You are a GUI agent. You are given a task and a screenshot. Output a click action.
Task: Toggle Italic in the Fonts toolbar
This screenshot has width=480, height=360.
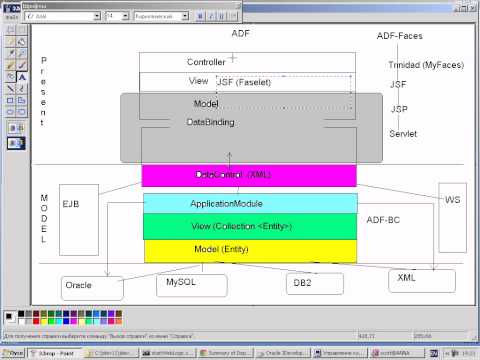pyautogui.click(x=211, y=16)
